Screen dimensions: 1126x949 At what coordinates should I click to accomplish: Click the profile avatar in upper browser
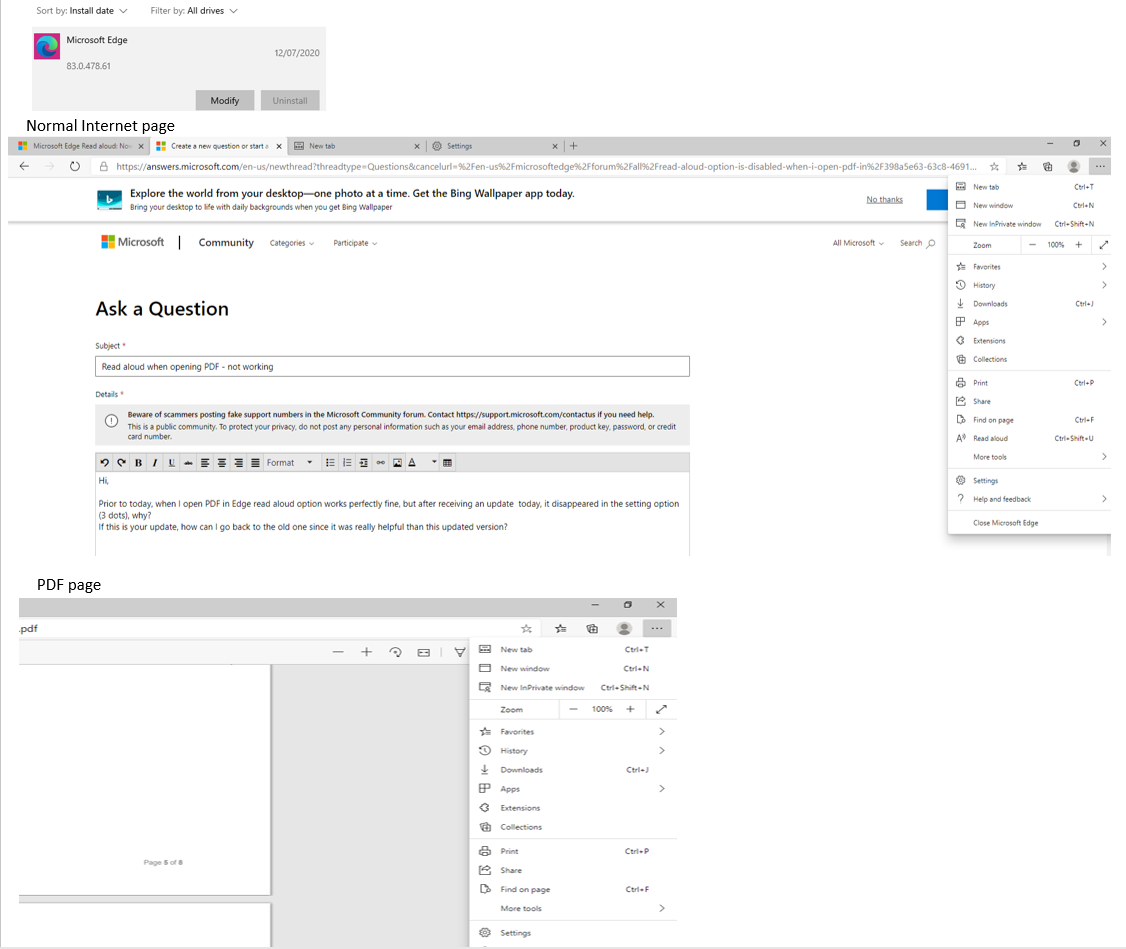[1074, 167]
